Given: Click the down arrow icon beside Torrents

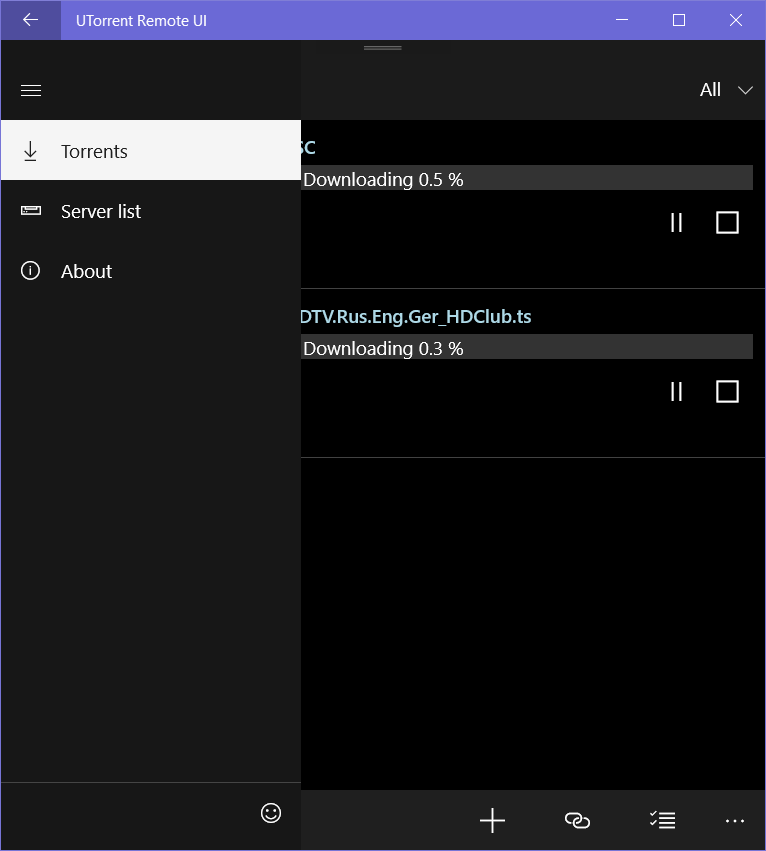Looking at the screenshot, I should point(30,151).
